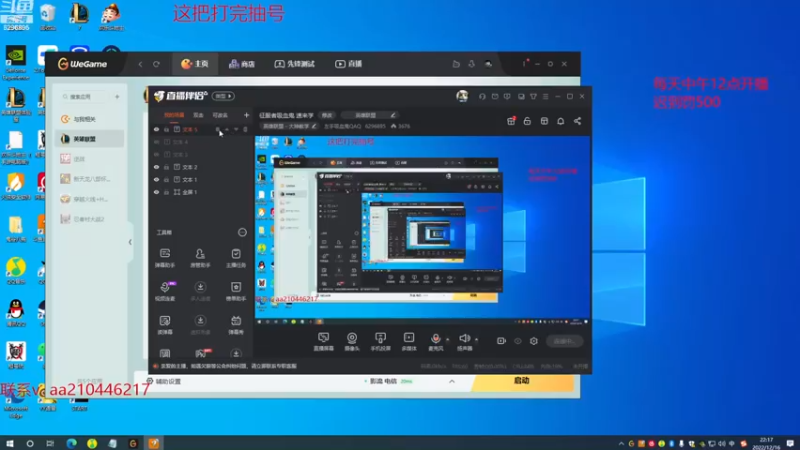Switch to the third scene tab
The image size is (800, 450).
coord(220,115)
